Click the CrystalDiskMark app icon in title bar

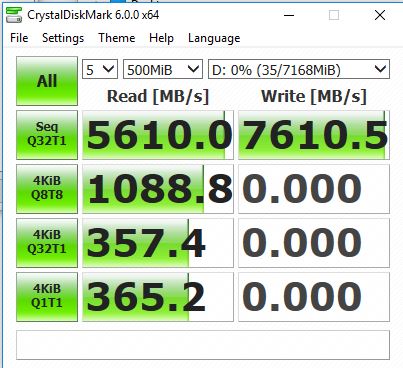(14, 15)
